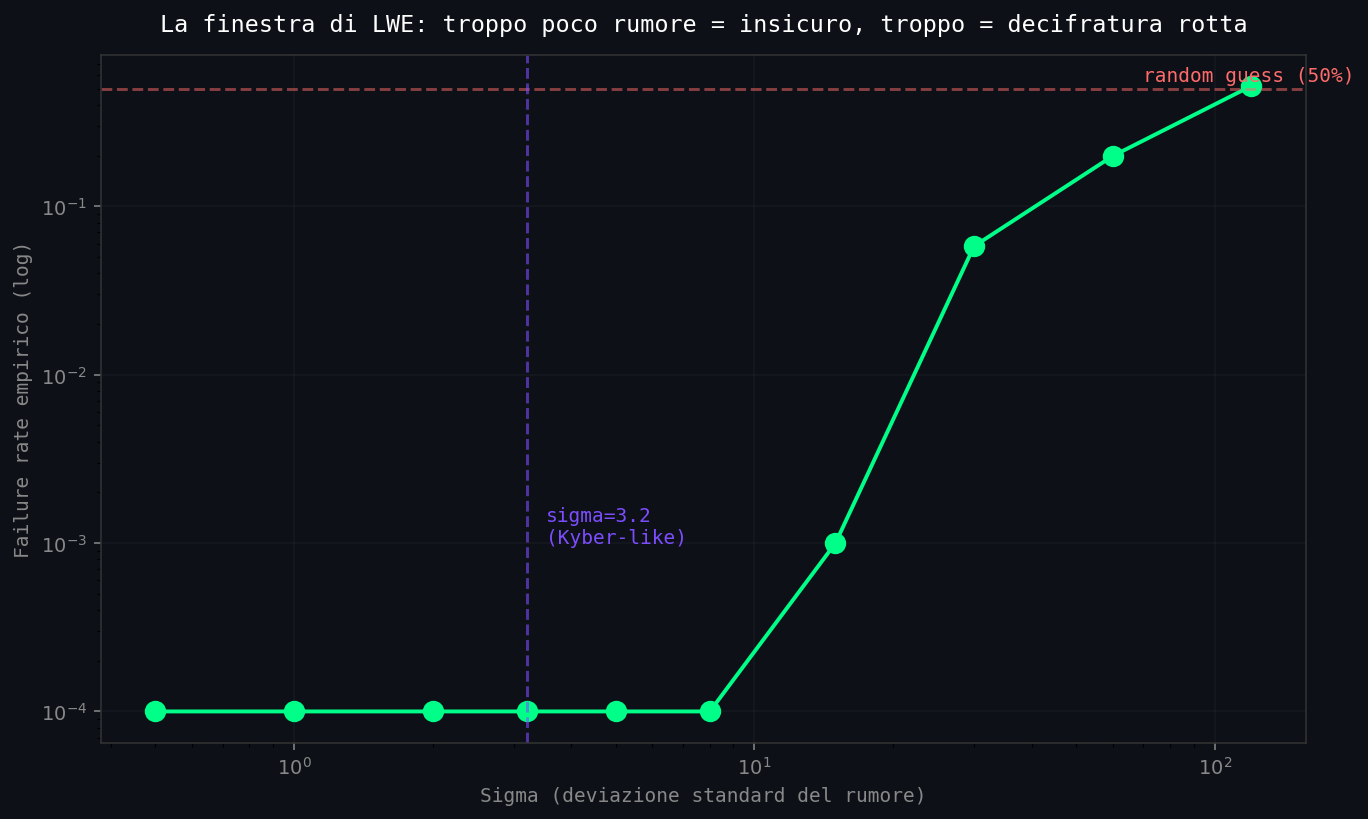Click the y-axis tick label 10⁻¹

coord(65,206)
